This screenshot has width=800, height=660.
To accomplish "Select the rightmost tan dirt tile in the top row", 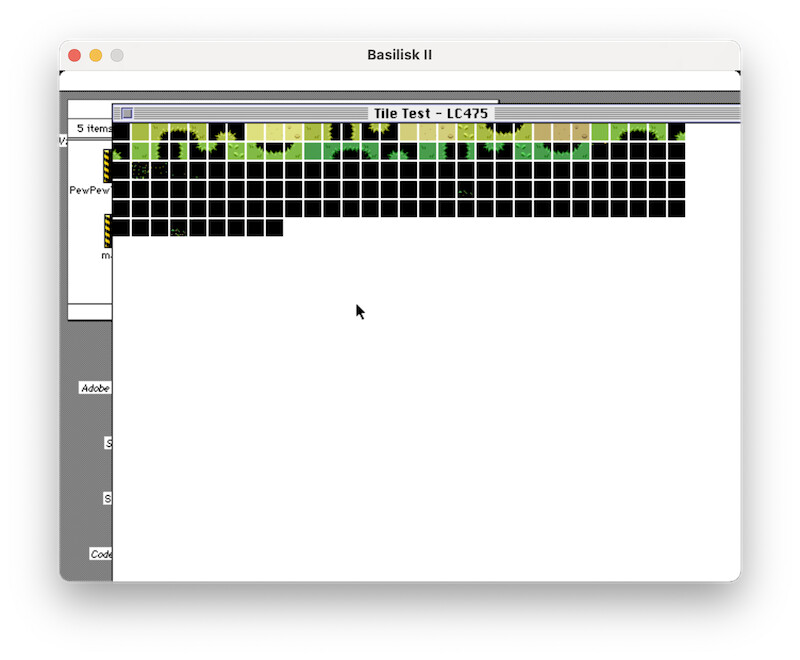I will coord(581,132).
